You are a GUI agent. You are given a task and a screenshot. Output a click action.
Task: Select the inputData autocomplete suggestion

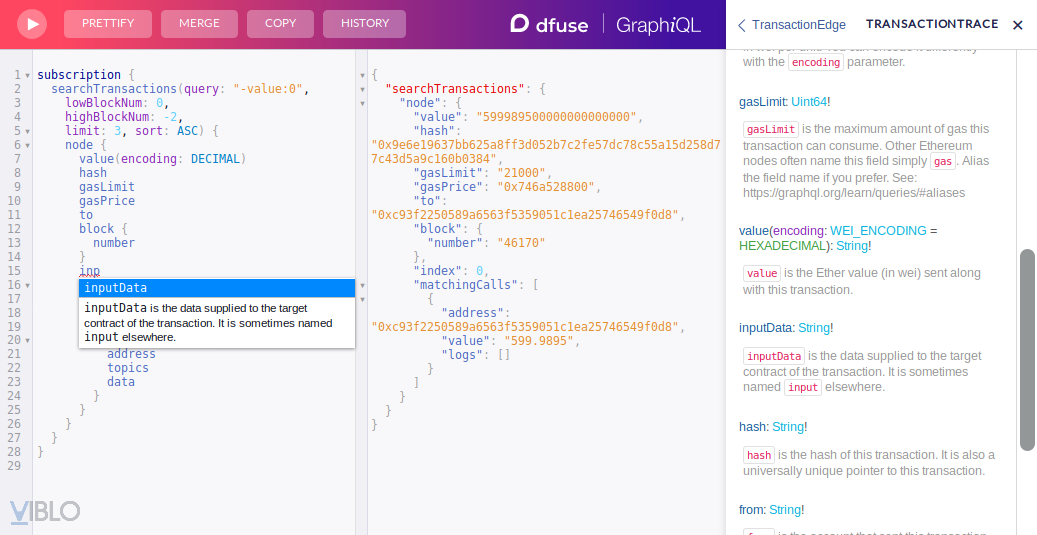[217, 288]
